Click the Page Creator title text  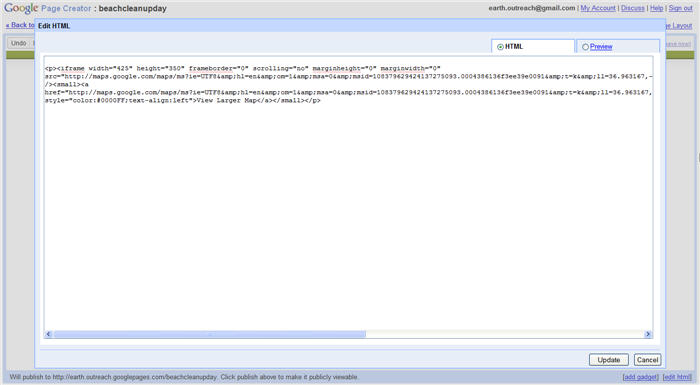(66, 8)
